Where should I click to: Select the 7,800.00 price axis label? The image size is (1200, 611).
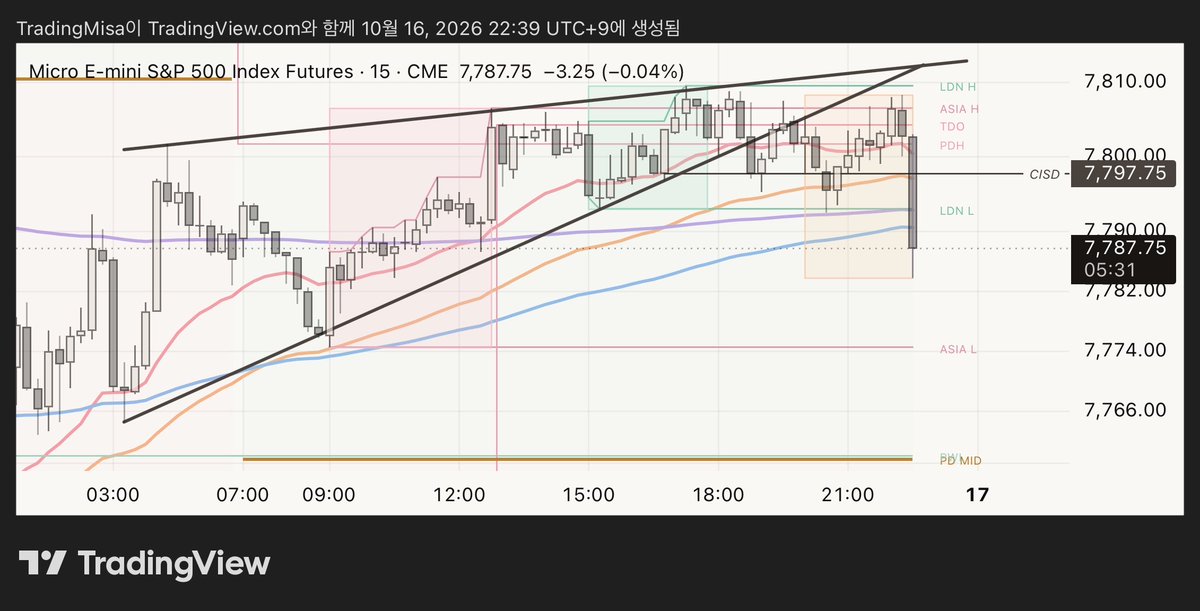(x=1128, y=154)
